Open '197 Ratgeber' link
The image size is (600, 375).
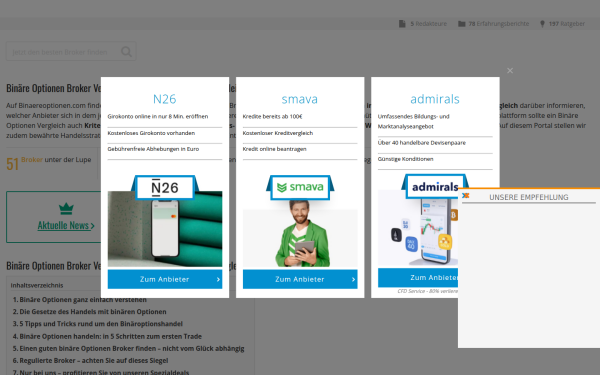567,24
